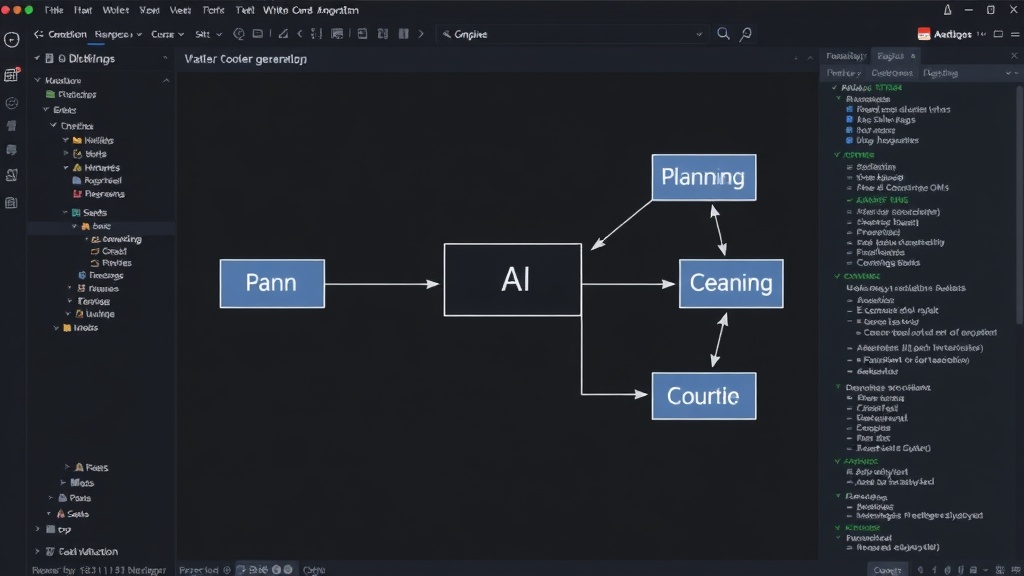Click the left-arrow icon before Creation in toolbar
The width and height of the screenshot is (1024, 576).
coord(39,34)
